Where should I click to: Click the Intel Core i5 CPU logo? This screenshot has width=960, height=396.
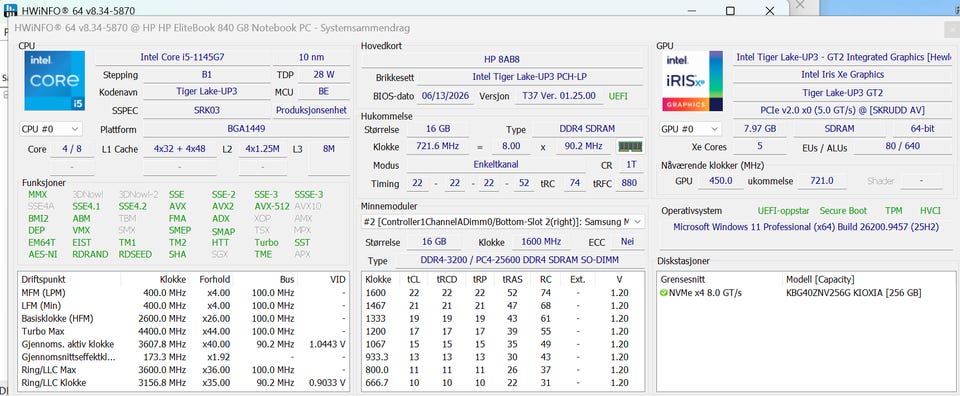tap(54, 81)
